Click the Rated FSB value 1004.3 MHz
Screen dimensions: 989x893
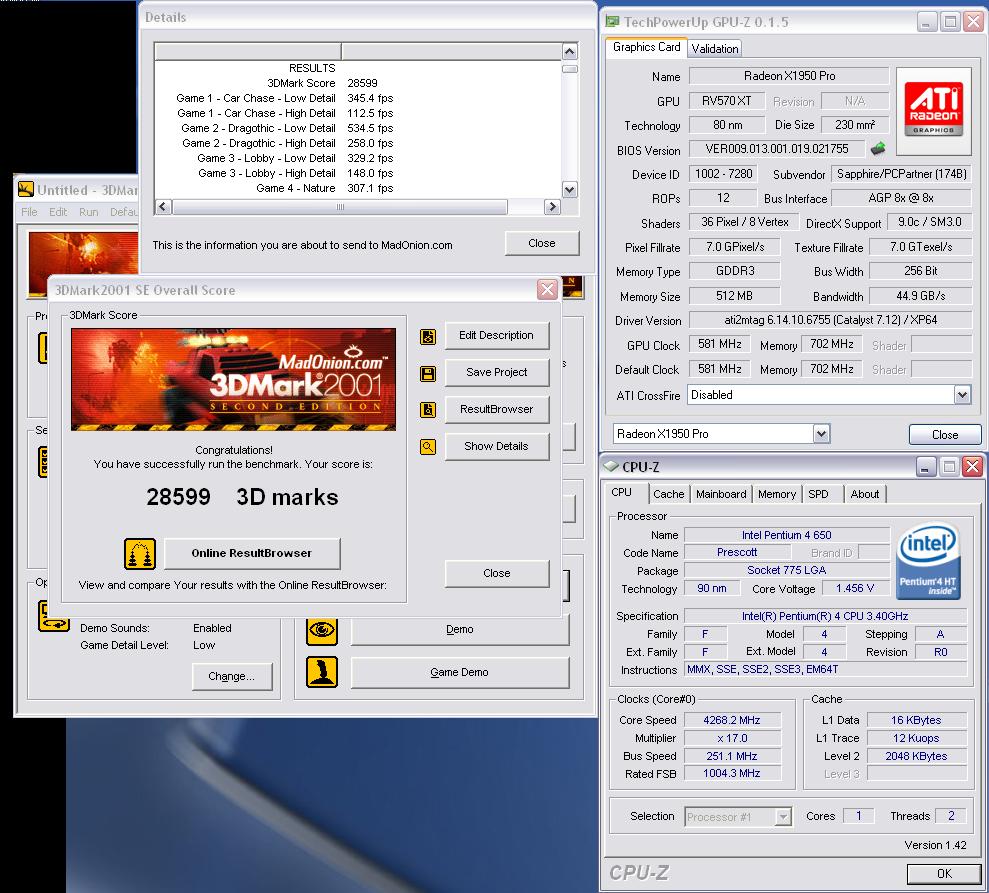(x=732, y=773)
